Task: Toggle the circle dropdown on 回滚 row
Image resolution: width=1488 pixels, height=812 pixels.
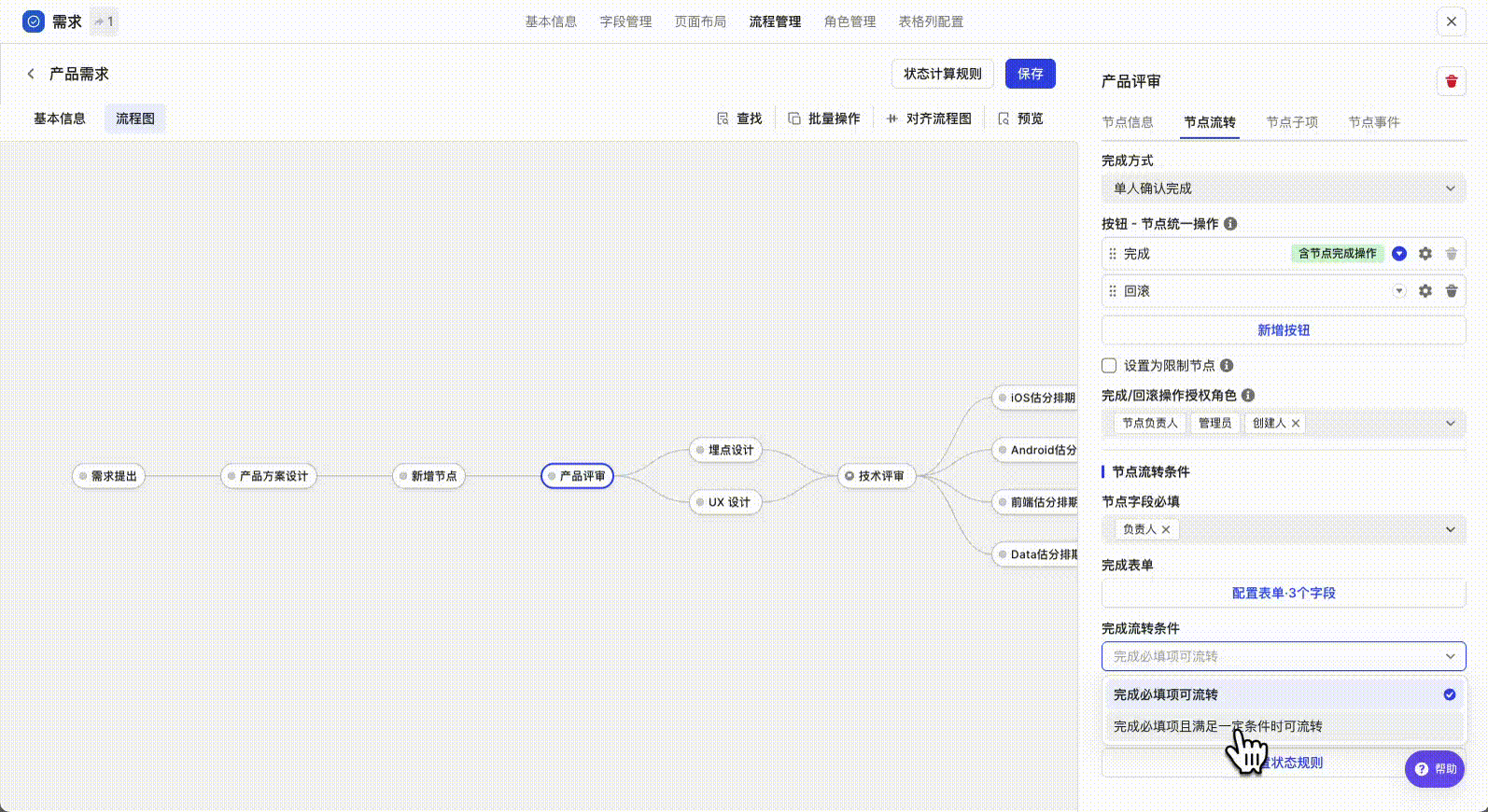Action: pyautogui.click(x=1399, y=291)
